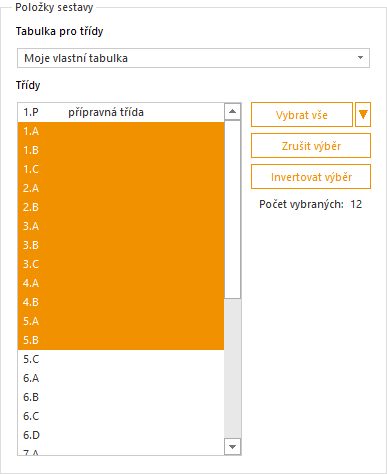Click the Zrušit výběr button
Screen dimensions: 387x474
[x=311, y=146]
